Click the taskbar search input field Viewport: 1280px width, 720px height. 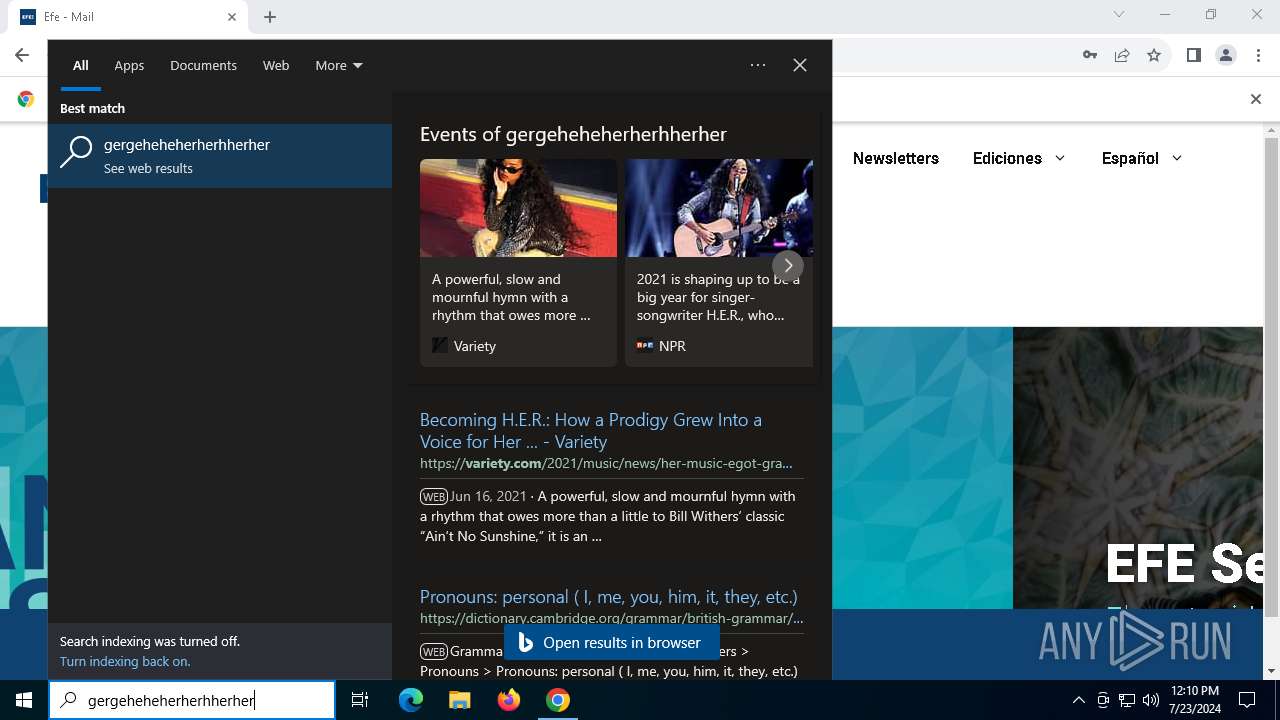192,700
